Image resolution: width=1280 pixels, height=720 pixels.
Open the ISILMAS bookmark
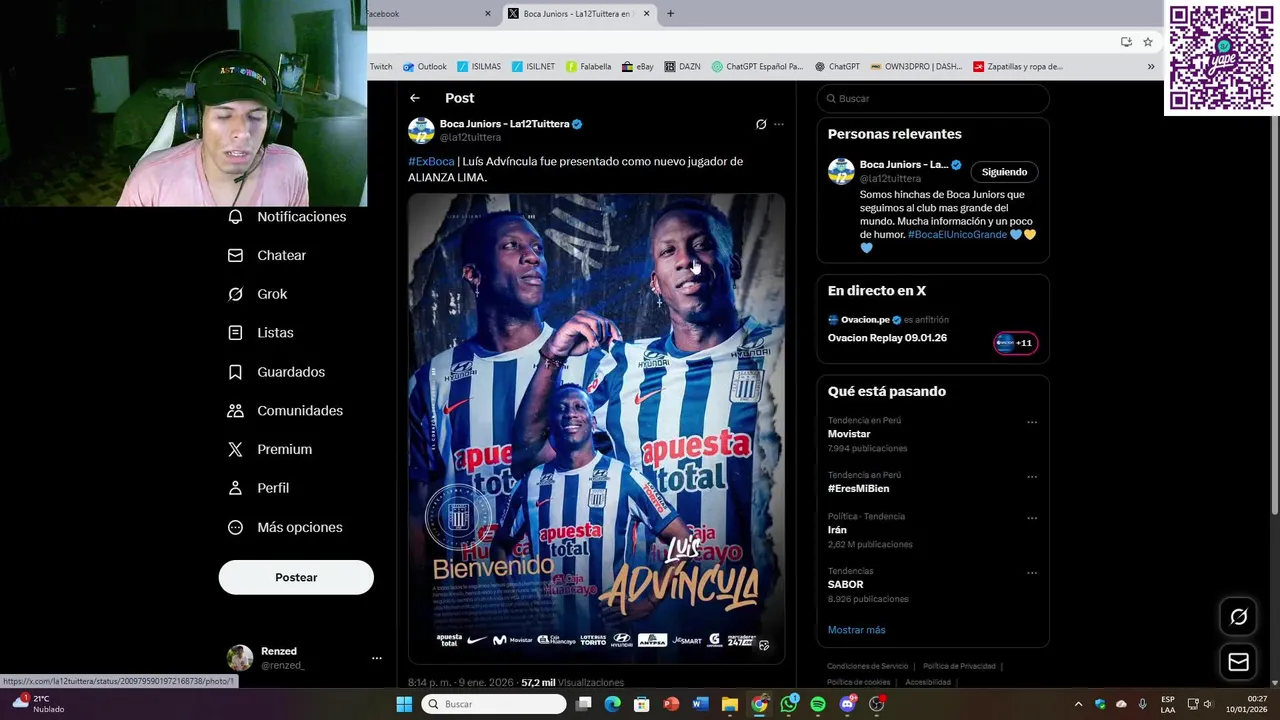pos(479,67)
